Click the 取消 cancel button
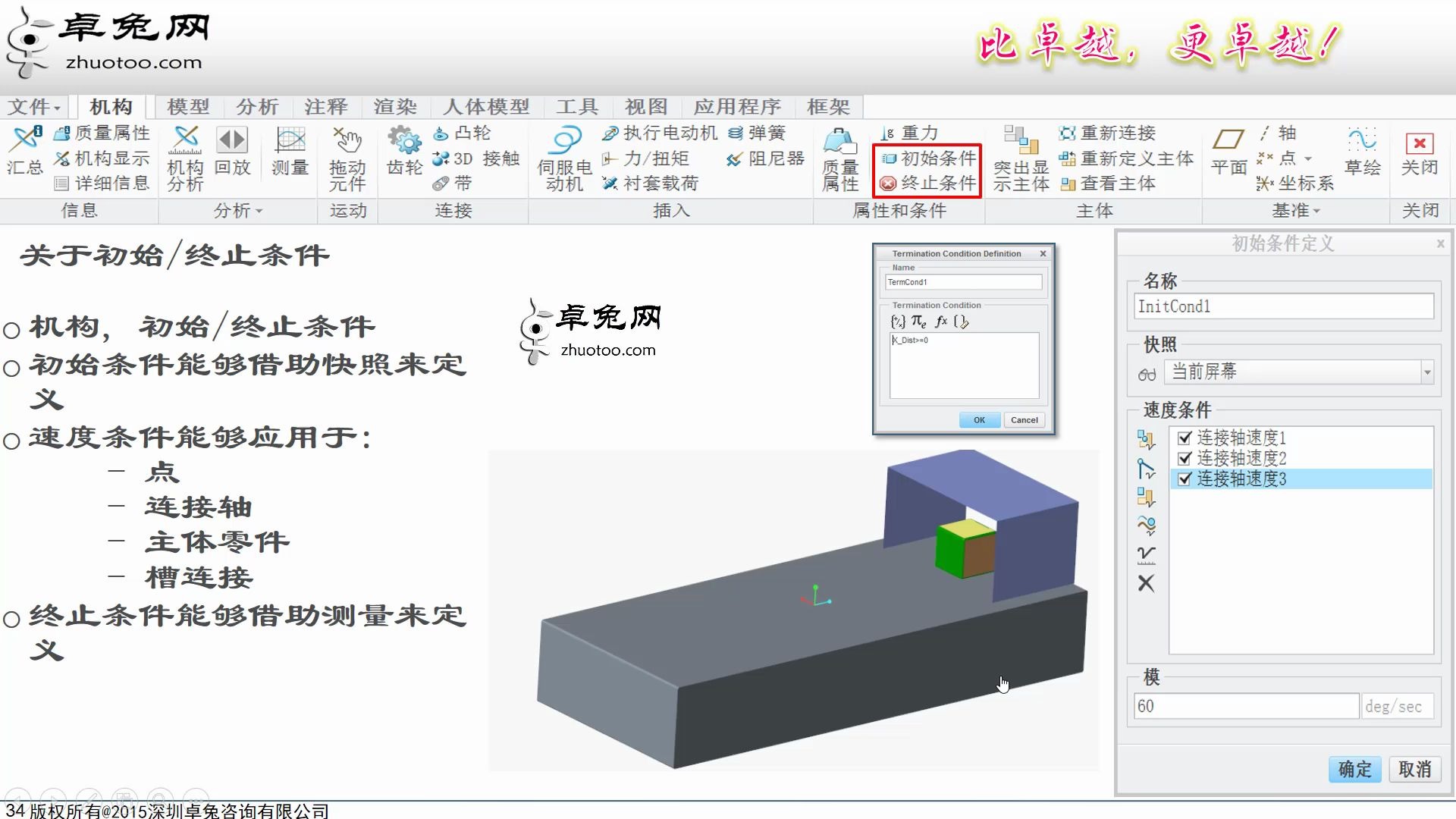The width and height of the screenshot is (1456, 819). 1414,769
